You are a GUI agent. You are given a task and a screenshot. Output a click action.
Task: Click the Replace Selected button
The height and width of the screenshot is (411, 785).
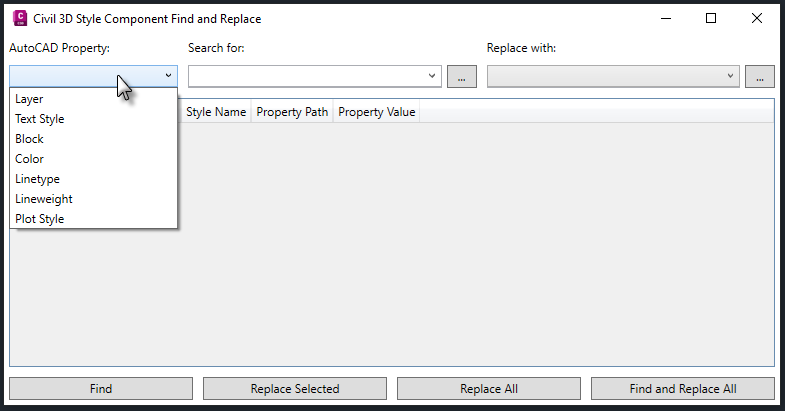[x=295, y=389]
